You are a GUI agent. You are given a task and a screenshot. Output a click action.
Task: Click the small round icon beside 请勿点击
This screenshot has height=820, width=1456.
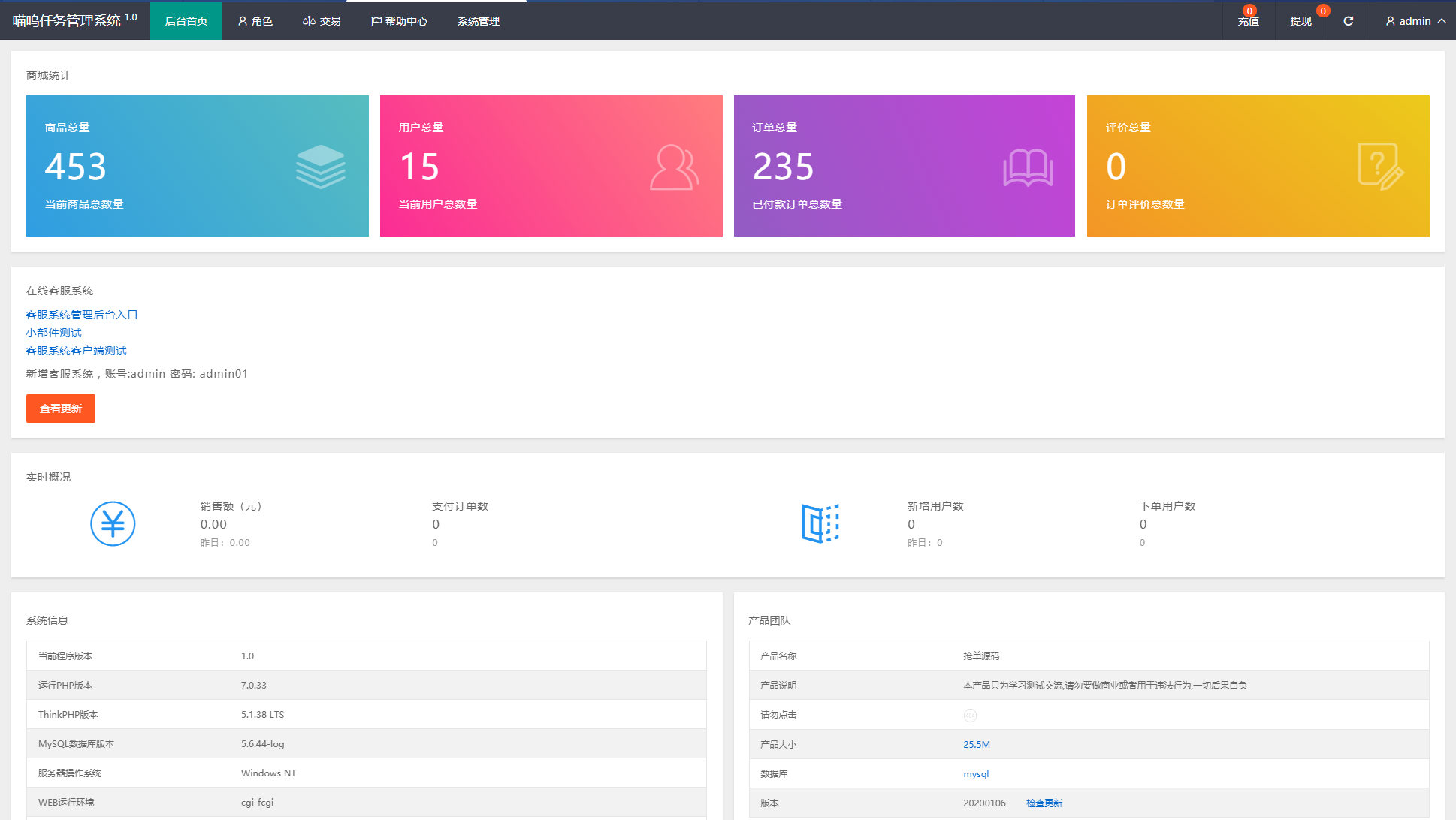tap(970, 716)
